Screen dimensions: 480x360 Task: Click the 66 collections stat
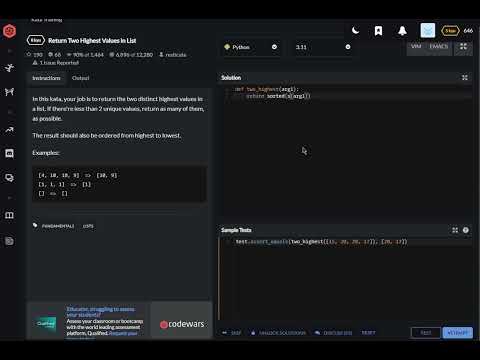point(55,54)
